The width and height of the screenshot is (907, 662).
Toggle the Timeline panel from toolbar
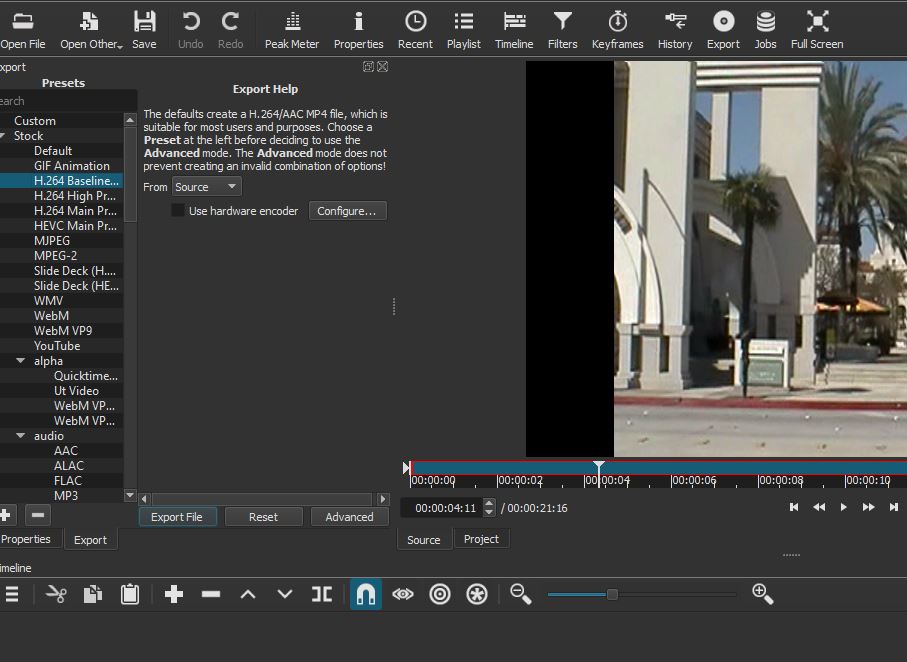click(x=514, y=30)
